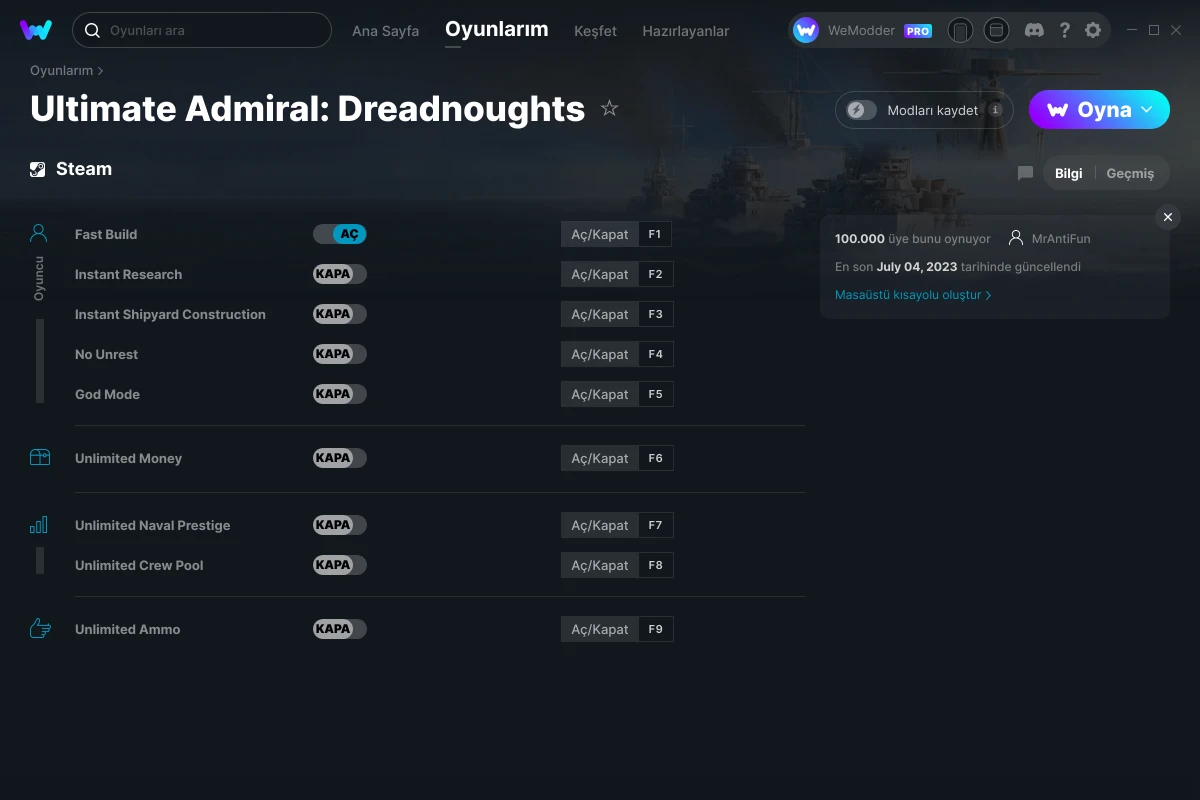Click Aç/Kapat button for Unlimited Money
Image resolution: width=1200 pixels, height=800 pixels.
click(600, 458)
